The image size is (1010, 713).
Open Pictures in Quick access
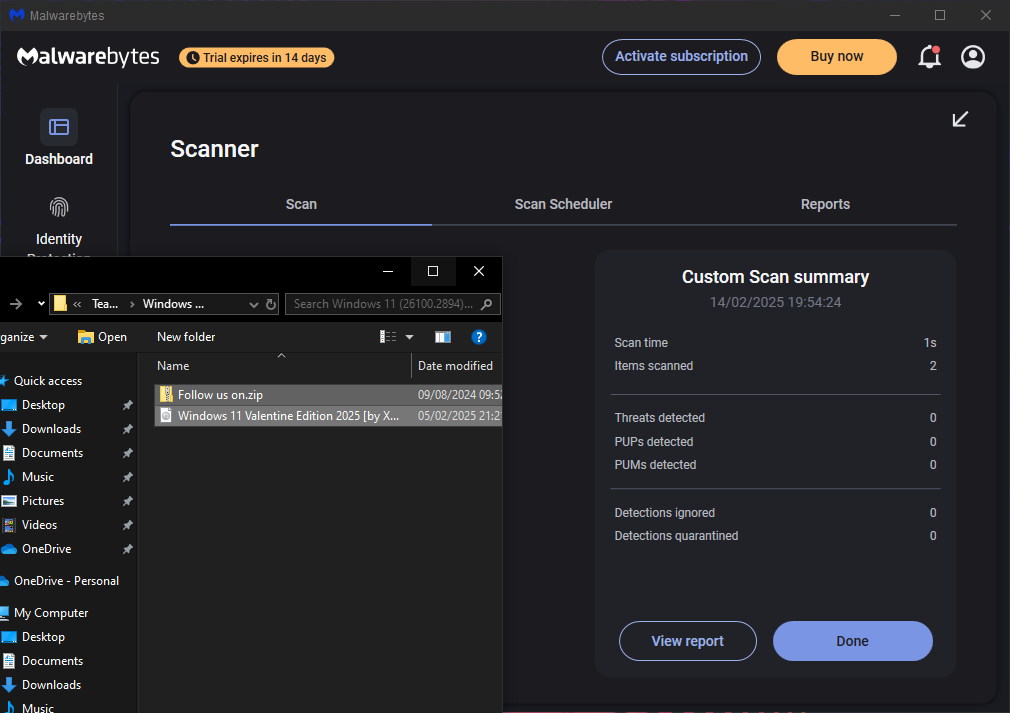coord(43,500)
